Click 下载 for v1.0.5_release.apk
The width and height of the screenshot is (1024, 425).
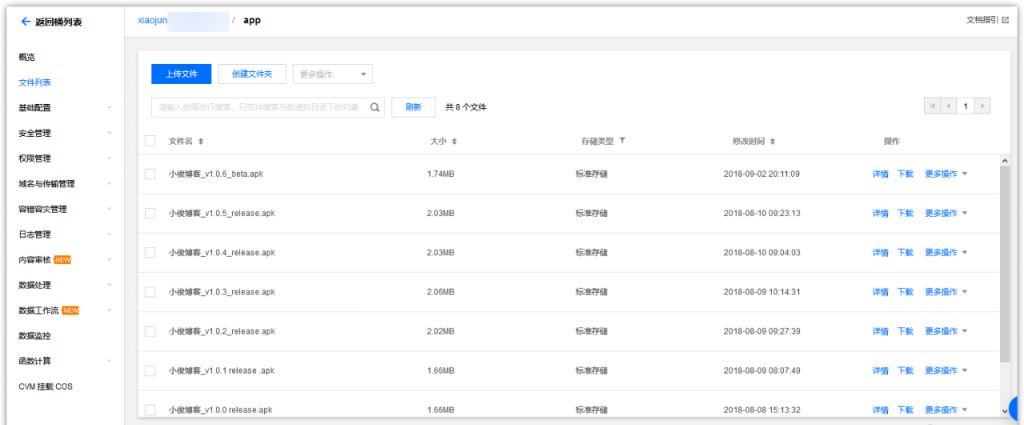[x=905, y=213]
